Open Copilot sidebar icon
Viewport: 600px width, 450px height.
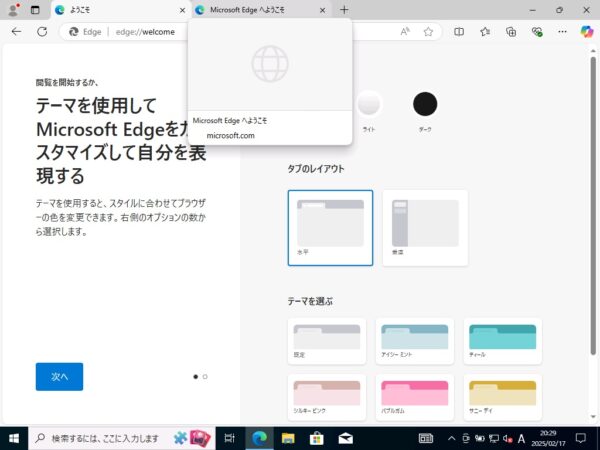click(x=587, y=32)
